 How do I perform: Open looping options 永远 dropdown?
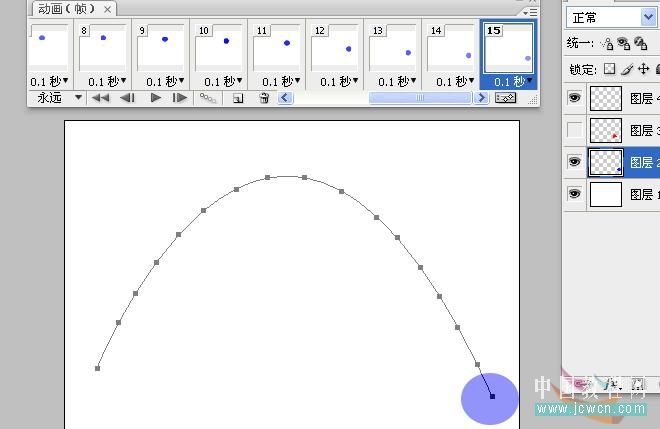pos(78,98)
